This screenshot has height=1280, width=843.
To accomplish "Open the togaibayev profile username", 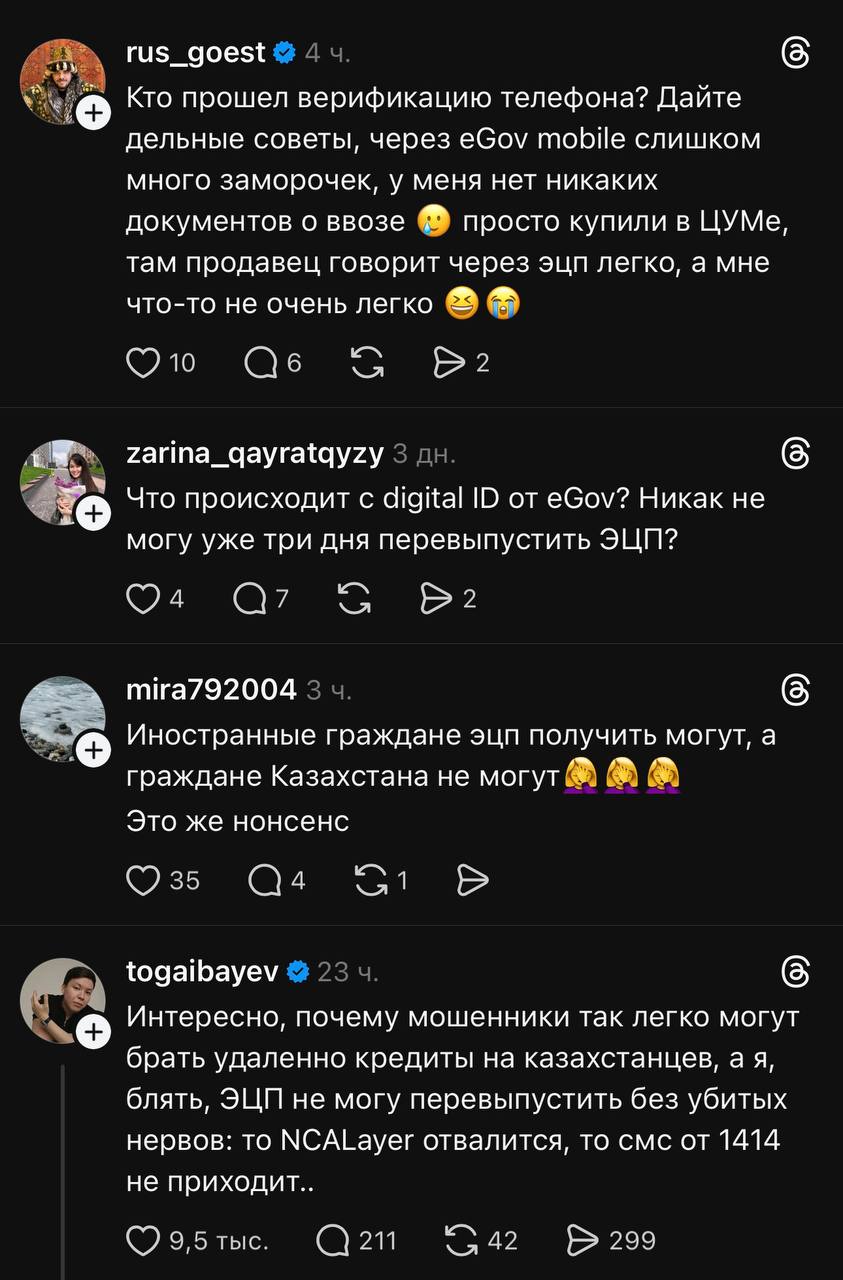I will 202,971.
